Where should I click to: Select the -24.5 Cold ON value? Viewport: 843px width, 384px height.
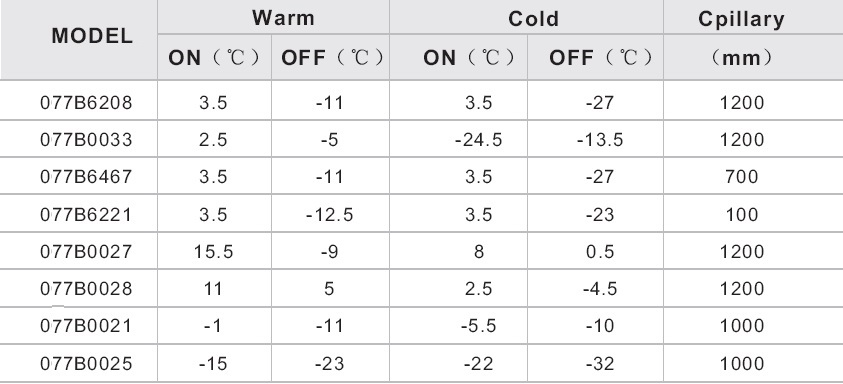tap(478, 140)
